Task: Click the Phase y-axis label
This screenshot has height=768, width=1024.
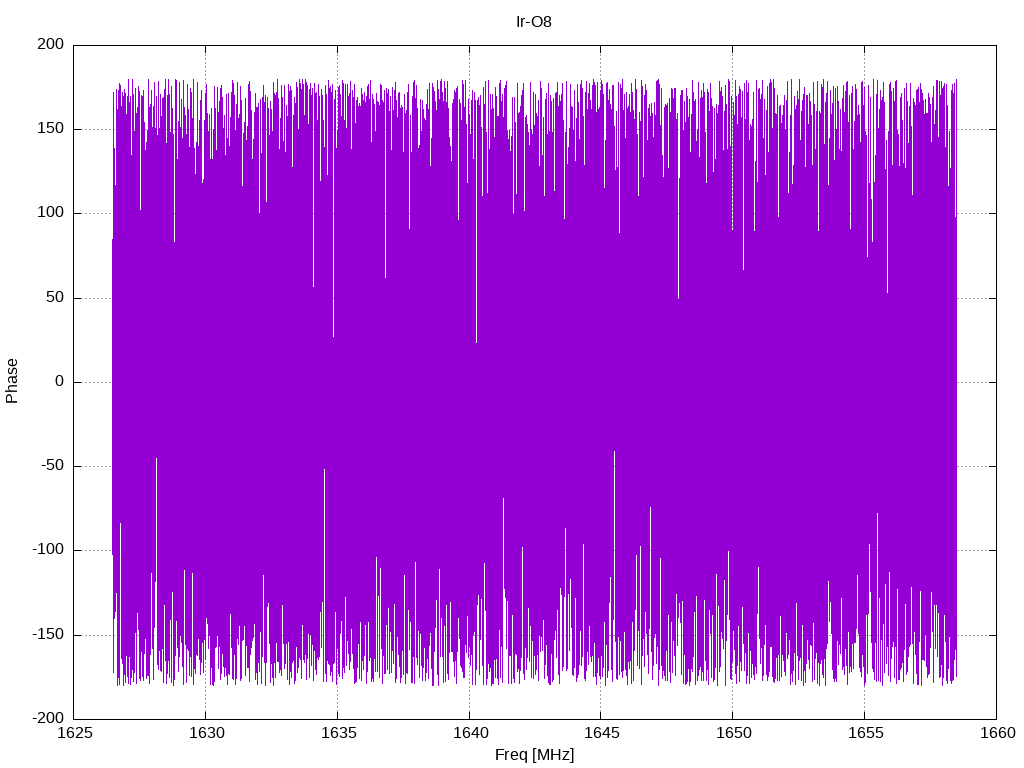Action: 12,381
